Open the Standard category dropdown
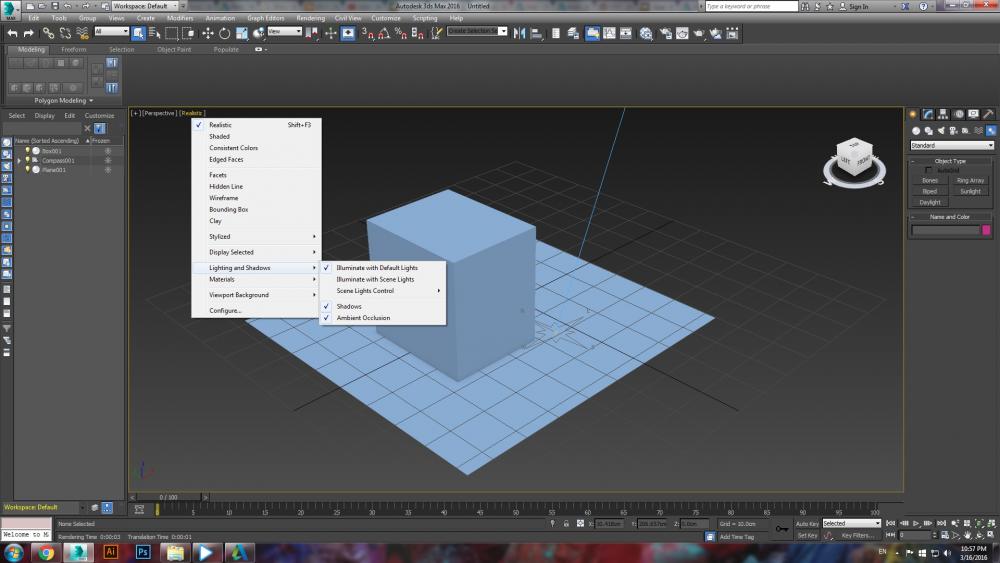 (952, 146)
